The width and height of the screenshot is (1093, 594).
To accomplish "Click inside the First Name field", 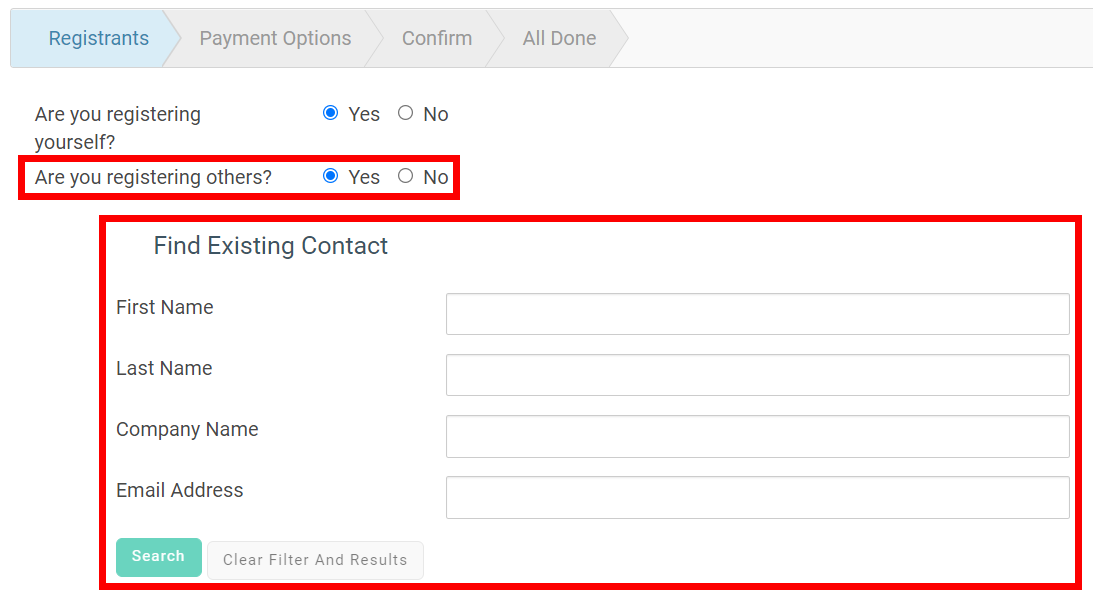I will click(x=757, y=313).
